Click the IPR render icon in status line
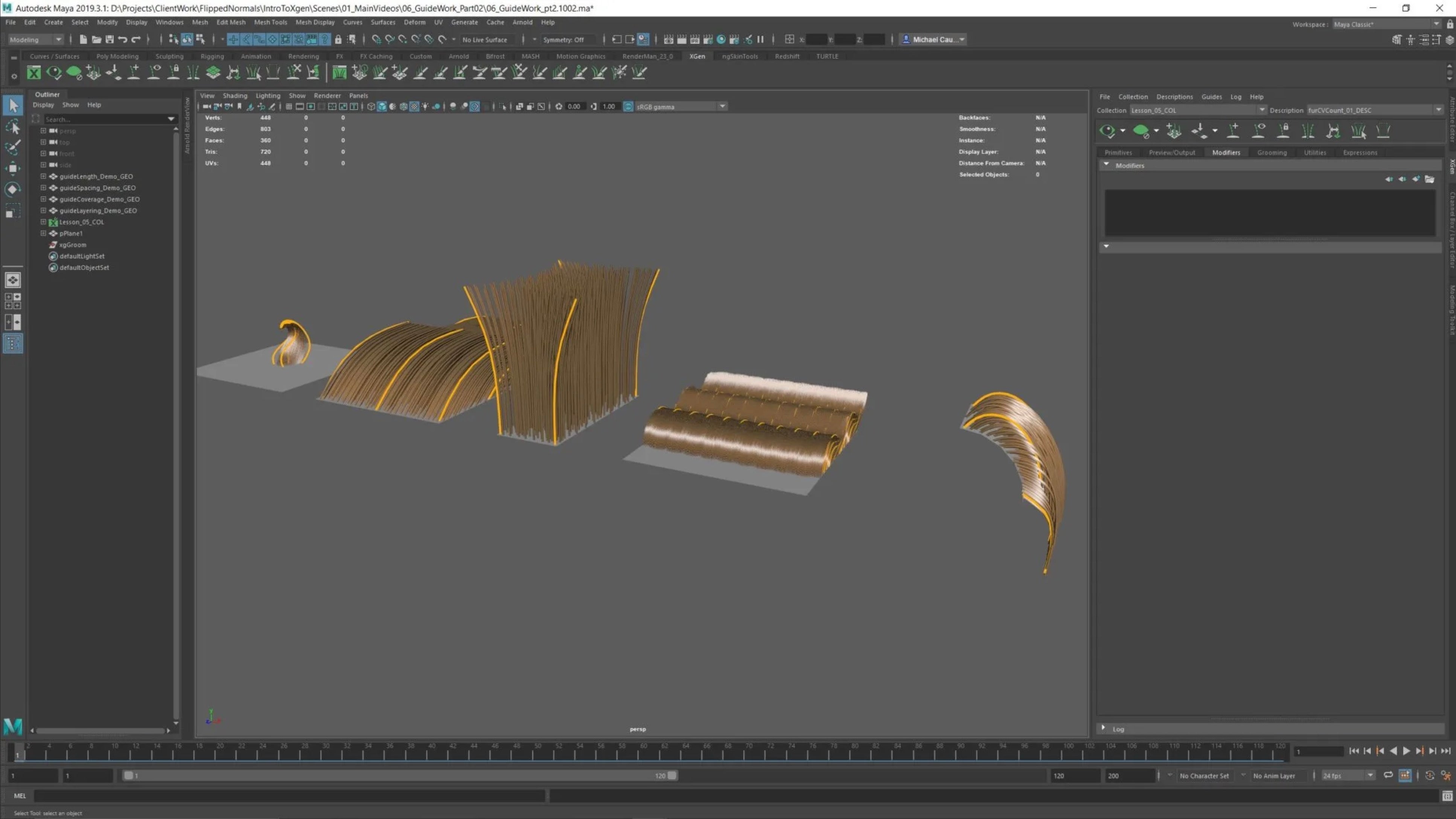Image resolution: width=1456 pixels, height=819 pixels. coord(694,39)
